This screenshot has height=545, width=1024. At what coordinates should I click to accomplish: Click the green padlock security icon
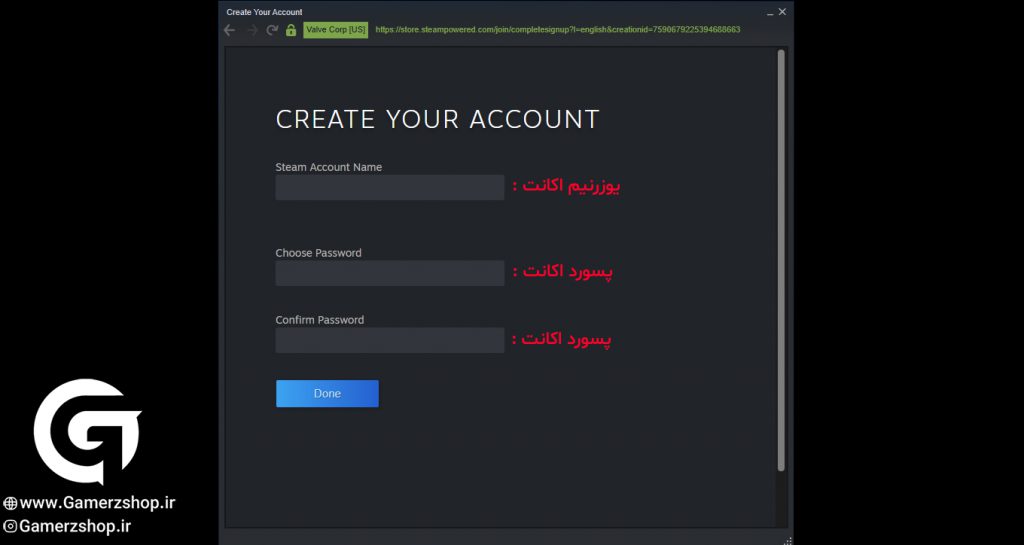[291, 30]
